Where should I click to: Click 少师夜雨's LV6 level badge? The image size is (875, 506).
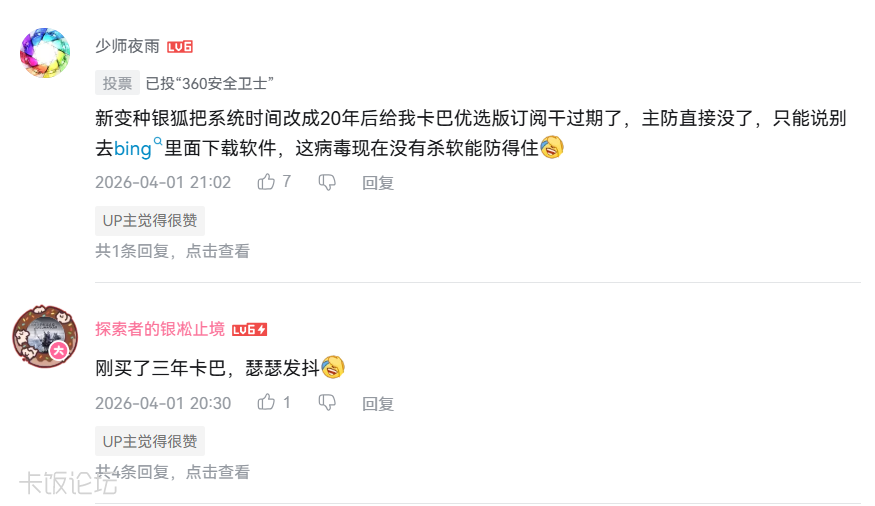pyautogui.click(x=180, y=47)
